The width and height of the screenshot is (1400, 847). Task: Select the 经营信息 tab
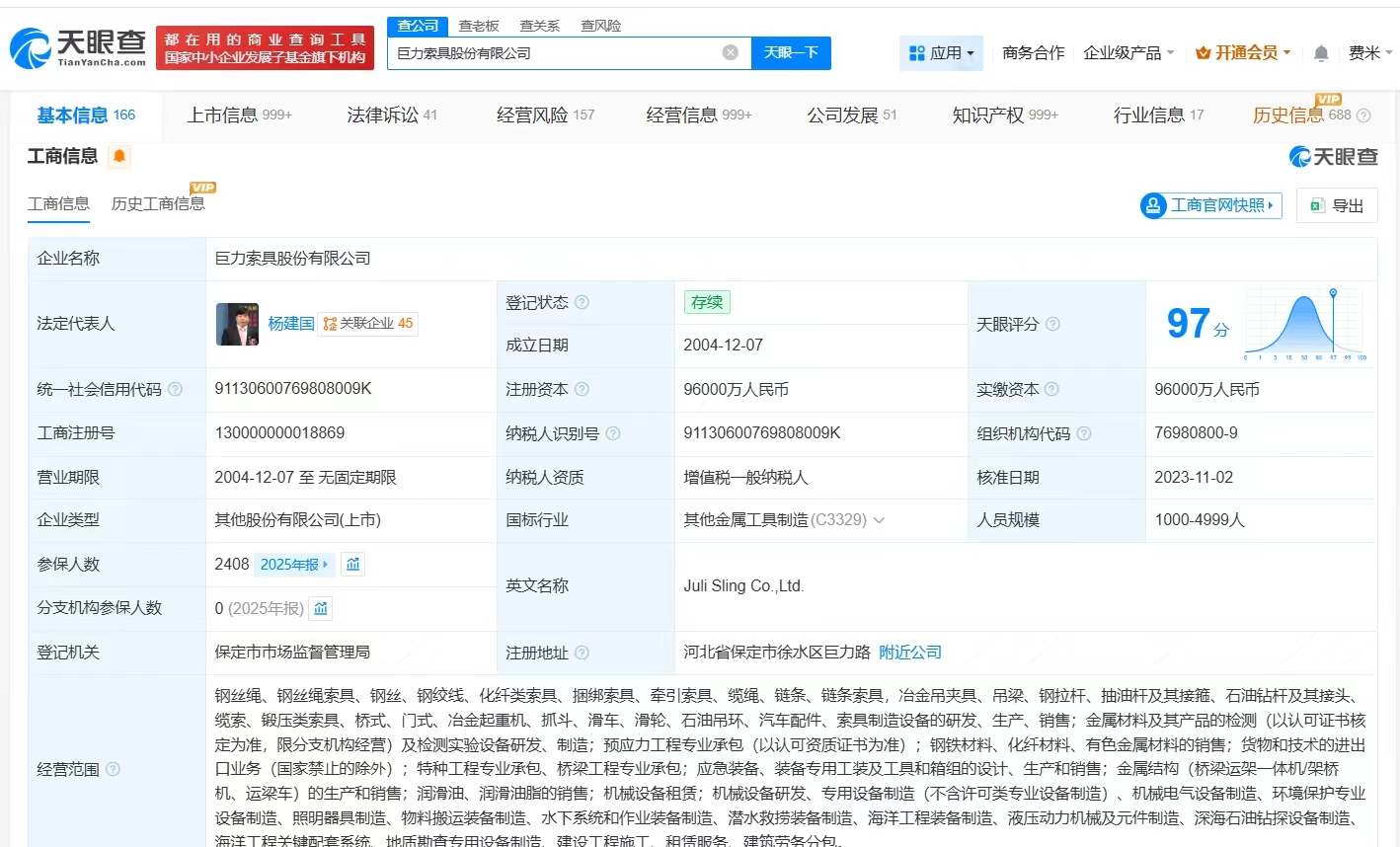699,115
